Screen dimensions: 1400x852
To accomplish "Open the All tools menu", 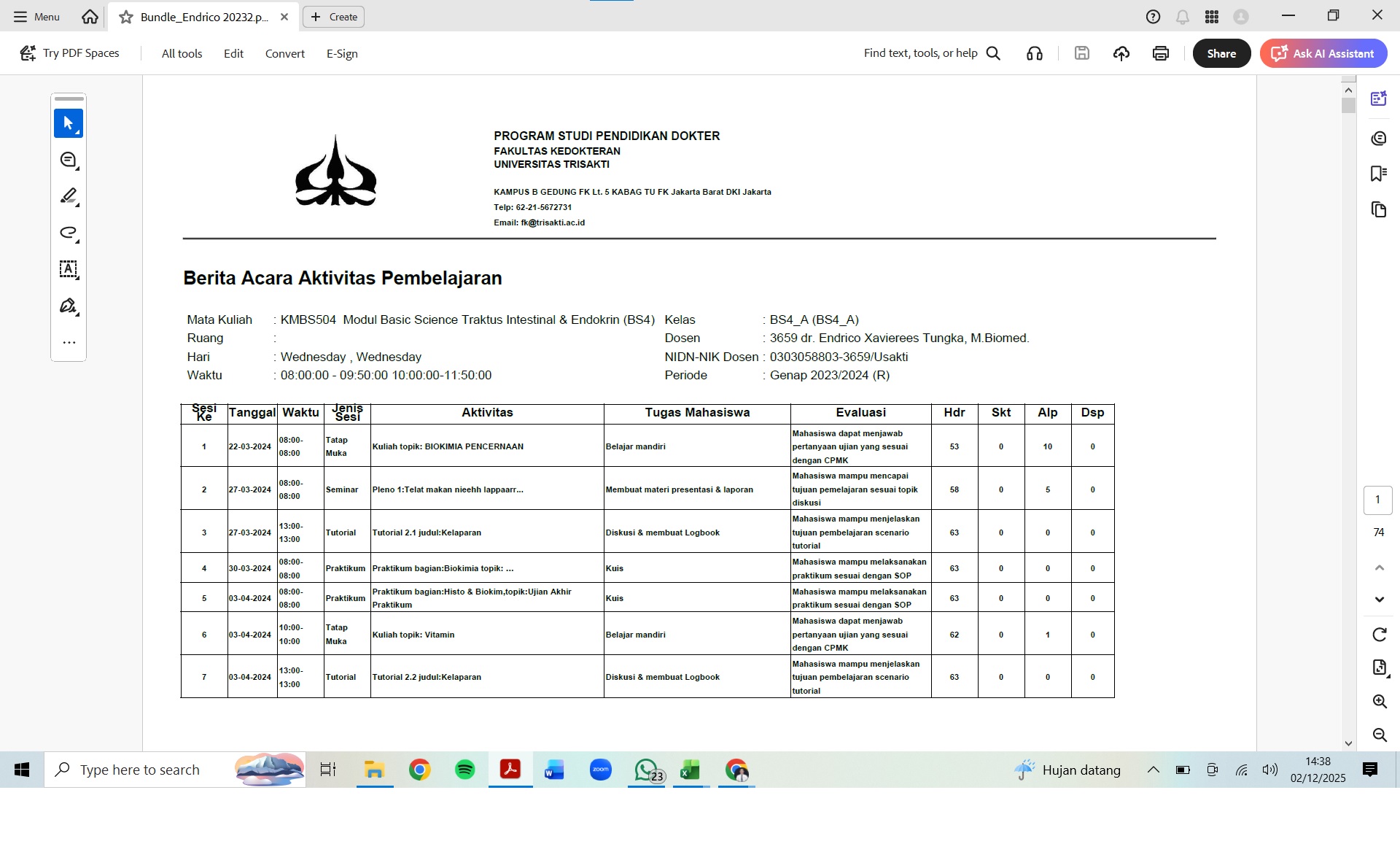I will [182, 53].
